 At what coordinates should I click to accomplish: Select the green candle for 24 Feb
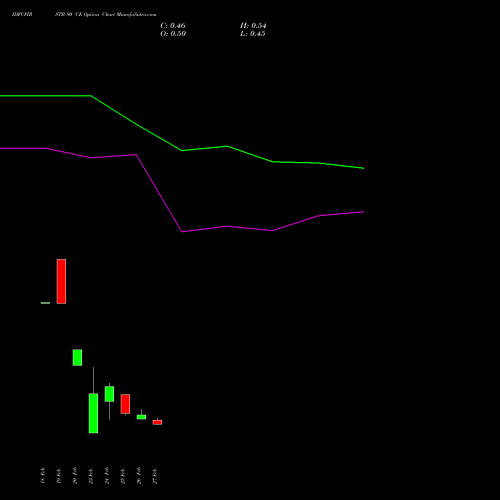[x=109, y=394]
